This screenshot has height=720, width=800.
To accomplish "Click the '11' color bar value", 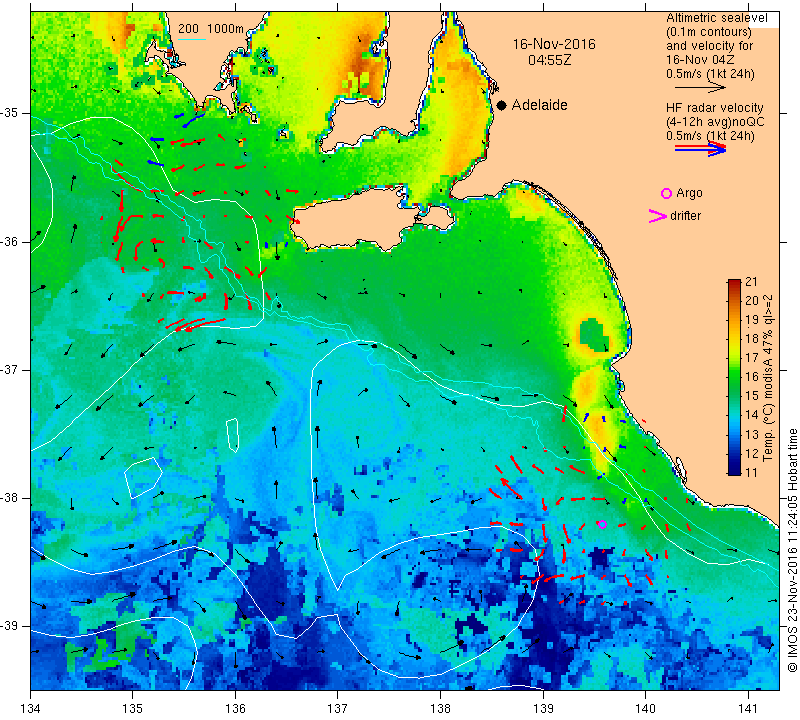I will click(751, 473).
